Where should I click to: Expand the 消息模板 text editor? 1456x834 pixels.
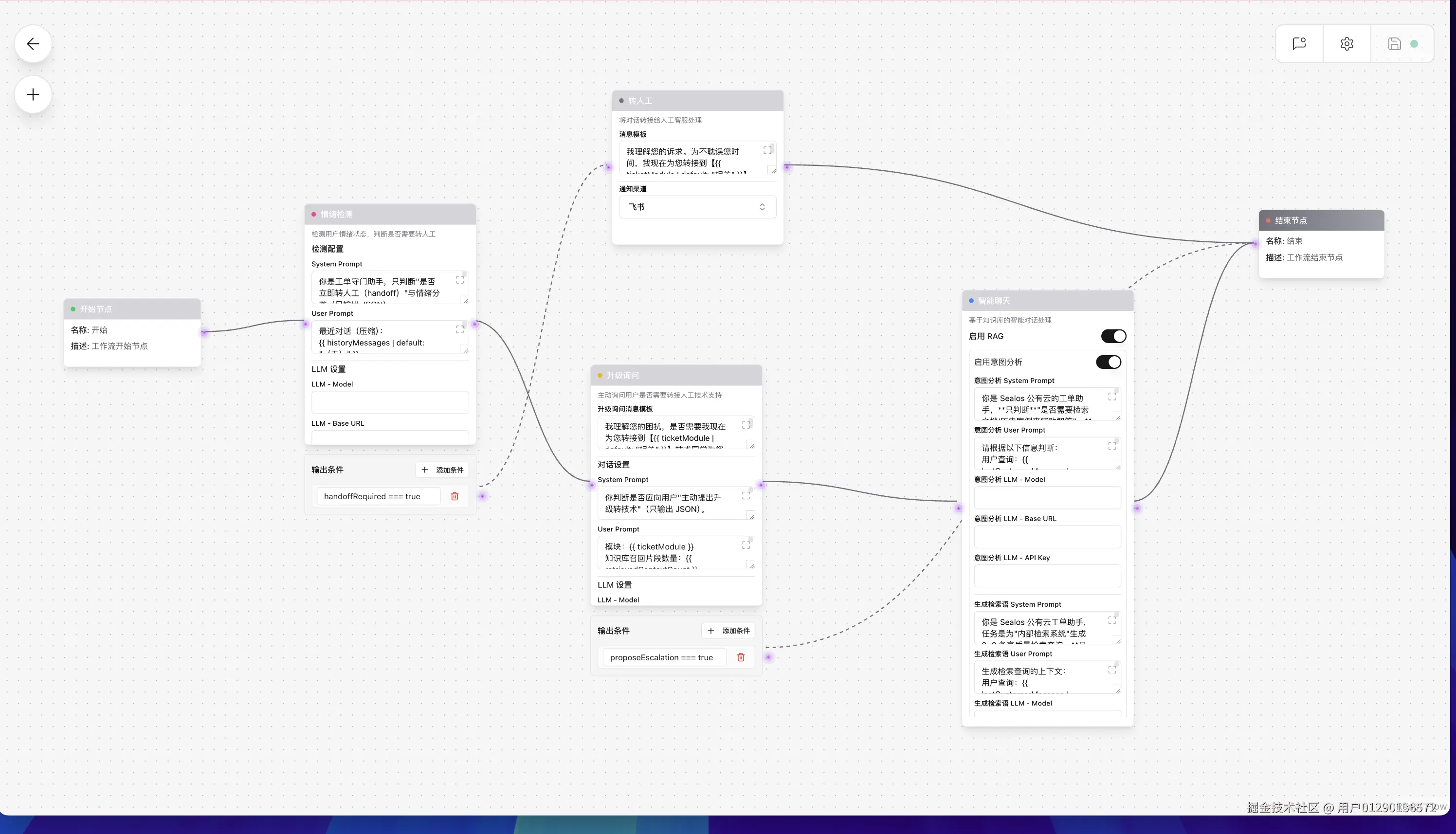click(767, 150)
